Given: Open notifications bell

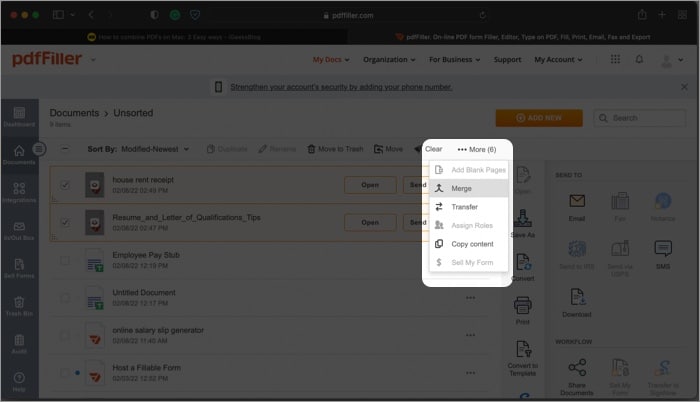Looking at the screenshot, I should click(x=639, y=59).
